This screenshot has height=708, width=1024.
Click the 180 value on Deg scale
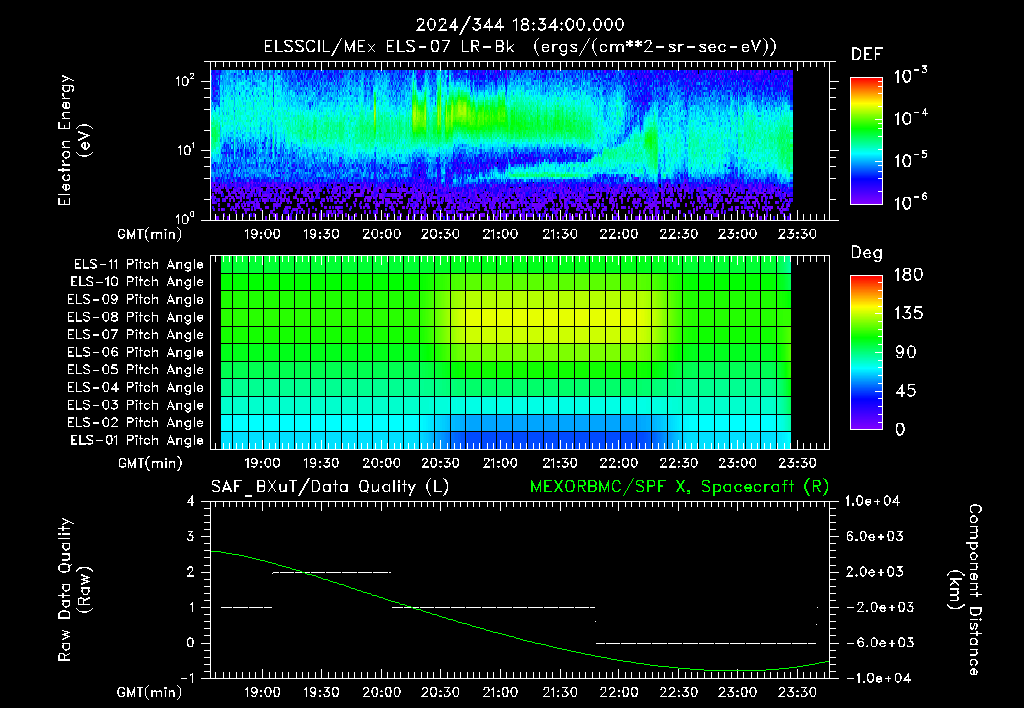pos(908,274)
